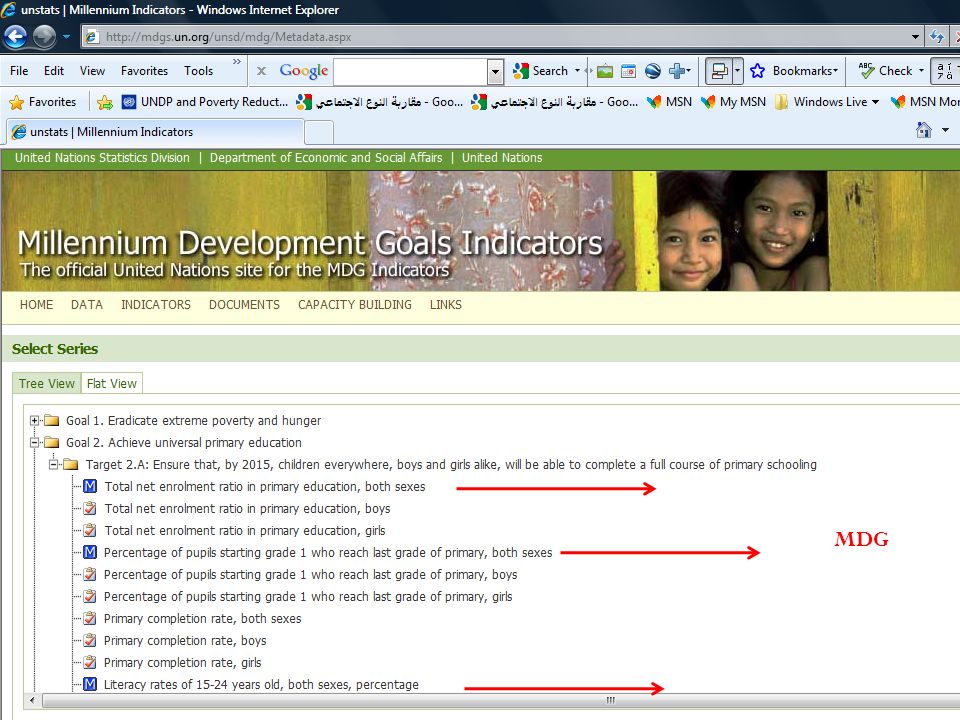Viewport: 960px width, 720px height.
Task: Collapse the Target 2.A tree node
Action: 54,465
